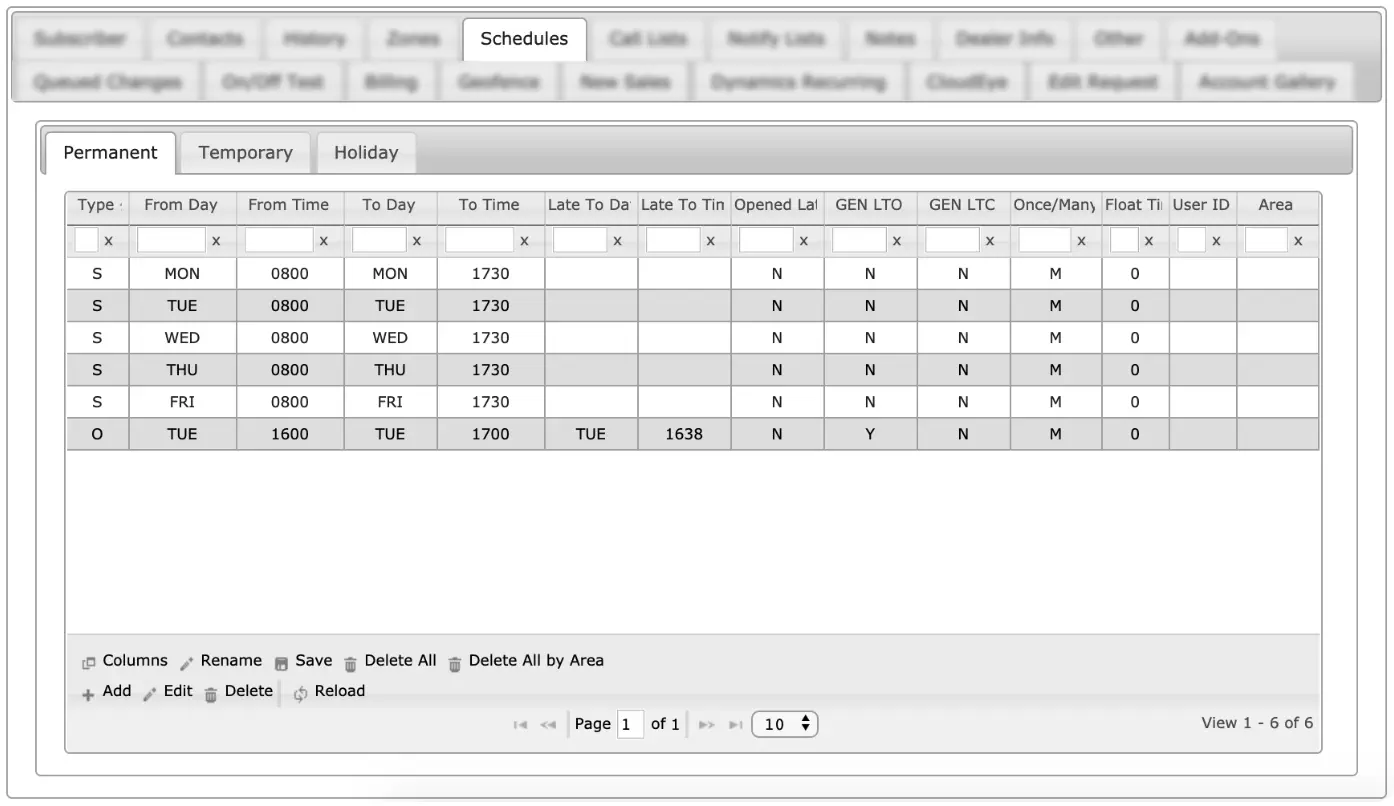
Task: Open the Account Gallery tab
Action: coord(1266,82)
